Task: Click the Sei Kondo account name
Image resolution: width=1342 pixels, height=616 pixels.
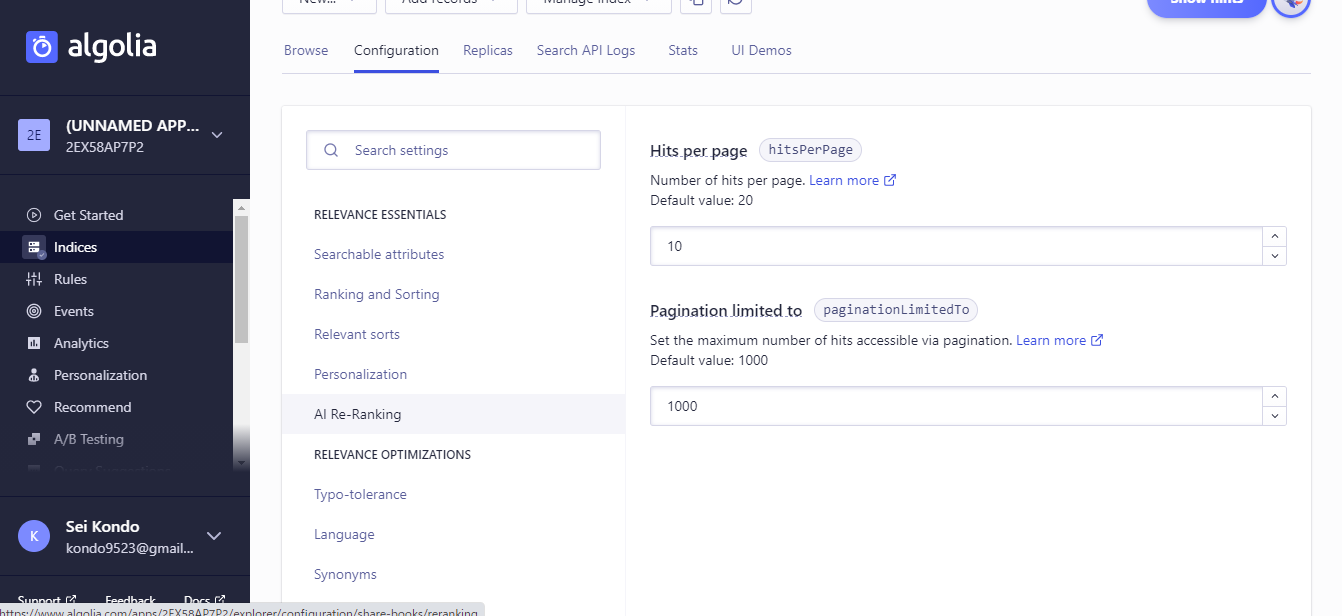Action: 103,526
